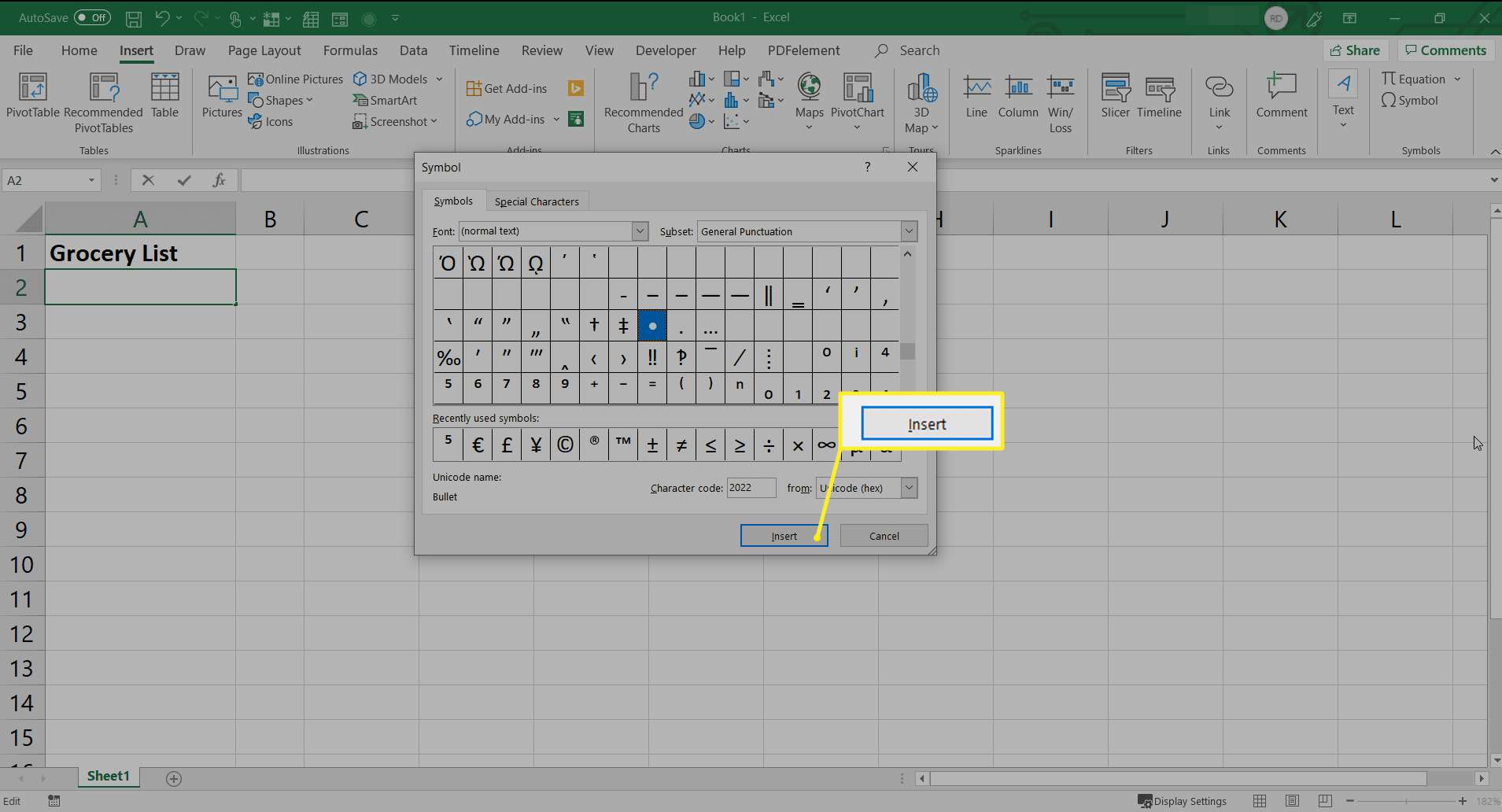The image size is (1502, 812).
Task: Click the Insert Function fx icon
Action: coord(220,180)
